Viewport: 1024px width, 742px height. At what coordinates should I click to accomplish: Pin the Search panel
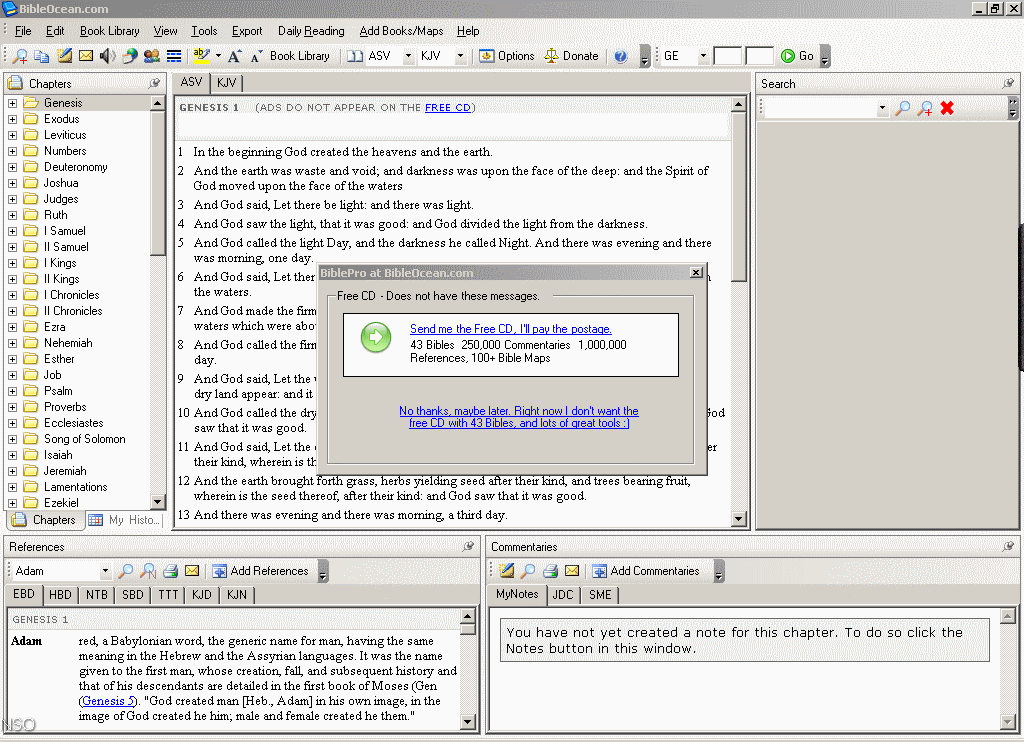[1008, 84]
